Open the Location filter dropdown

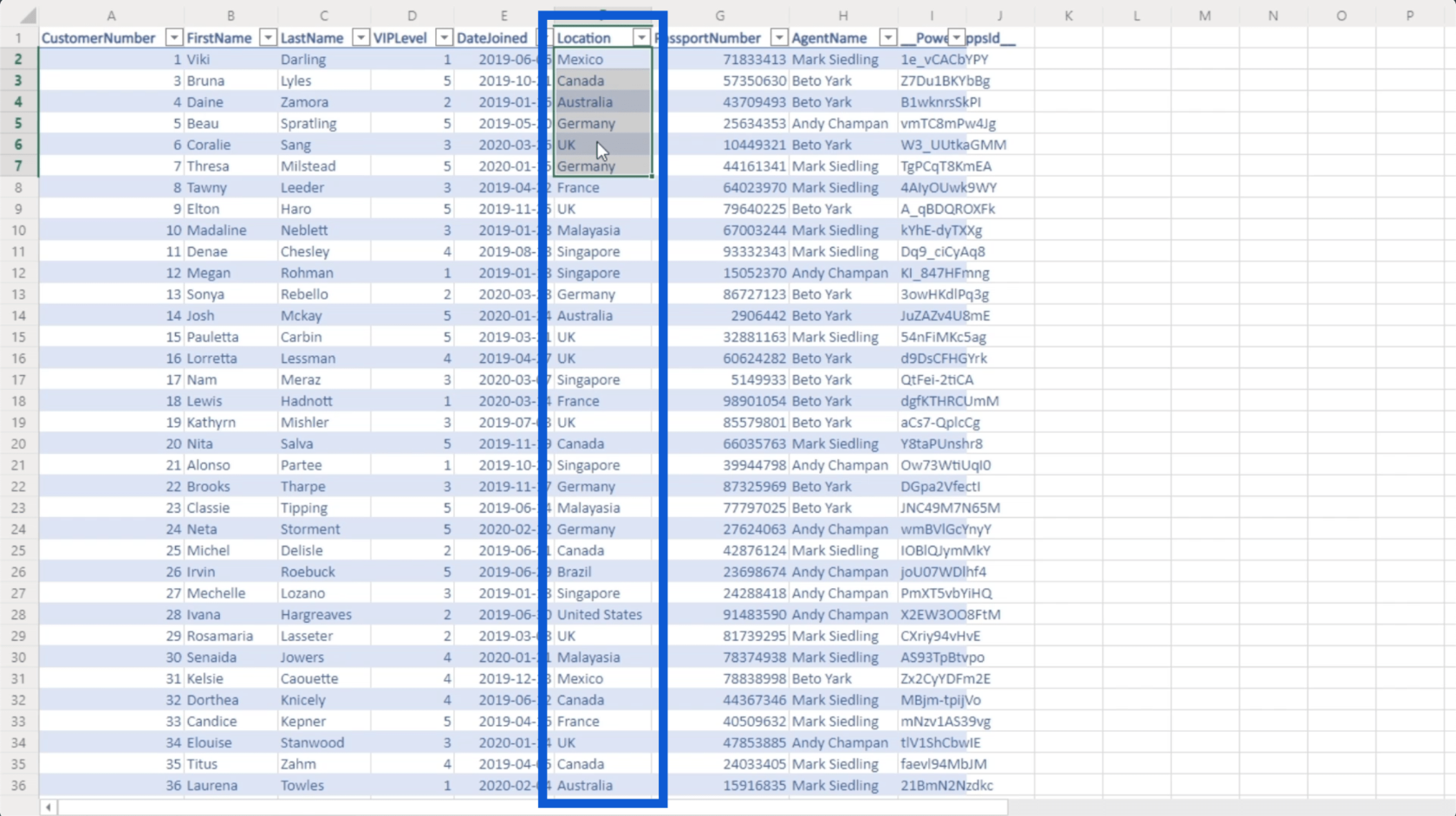(641, 37)
